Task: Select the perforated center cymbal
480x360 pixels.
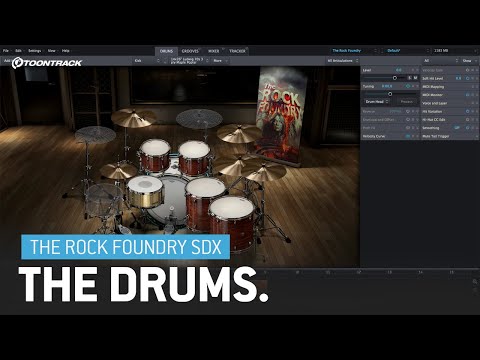Action: (199, 119)
